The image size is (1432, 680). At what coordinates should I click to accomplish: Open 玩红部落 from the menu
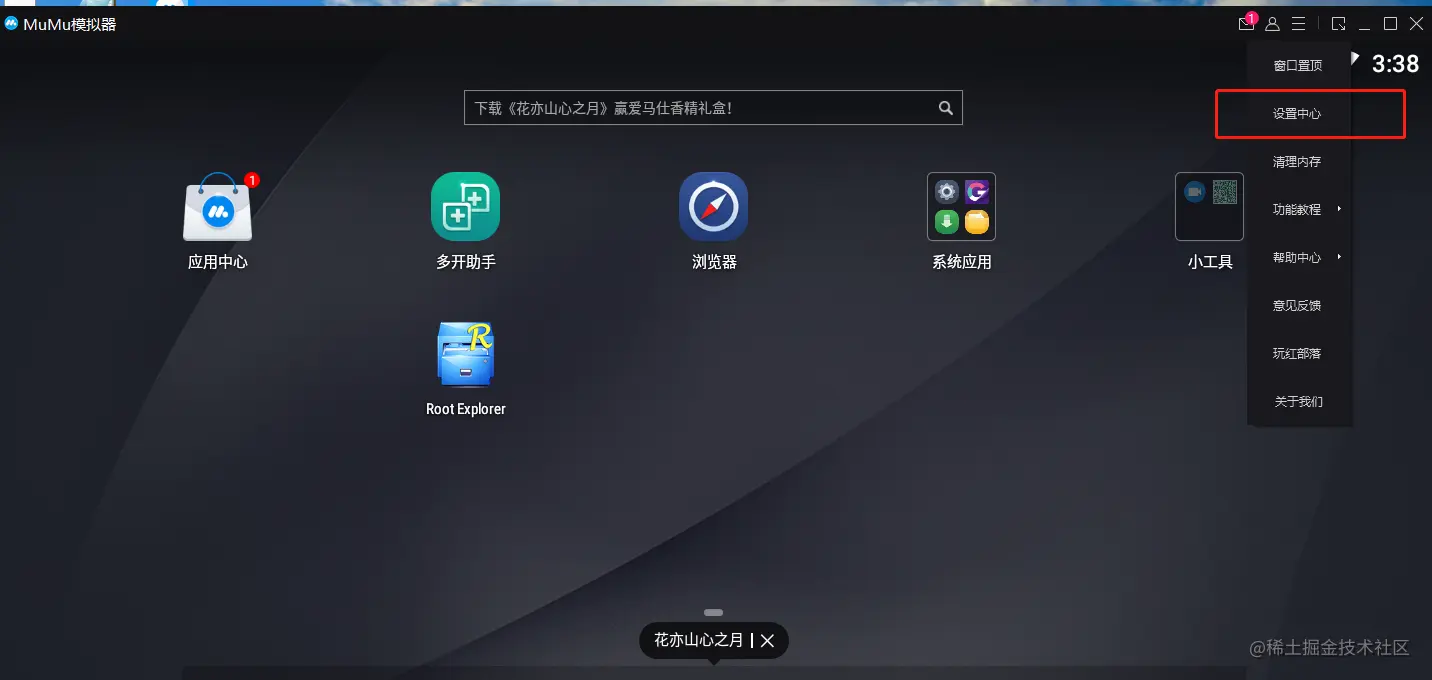1298,353
